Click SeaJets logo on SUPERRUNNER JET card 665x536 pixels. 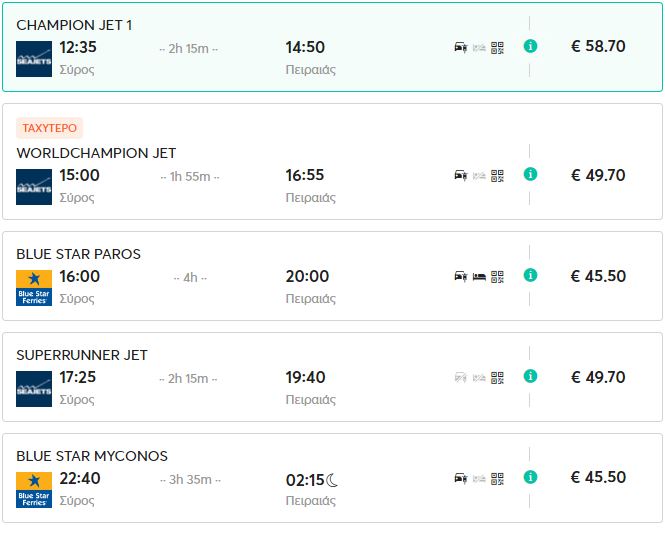coord(34,389)
